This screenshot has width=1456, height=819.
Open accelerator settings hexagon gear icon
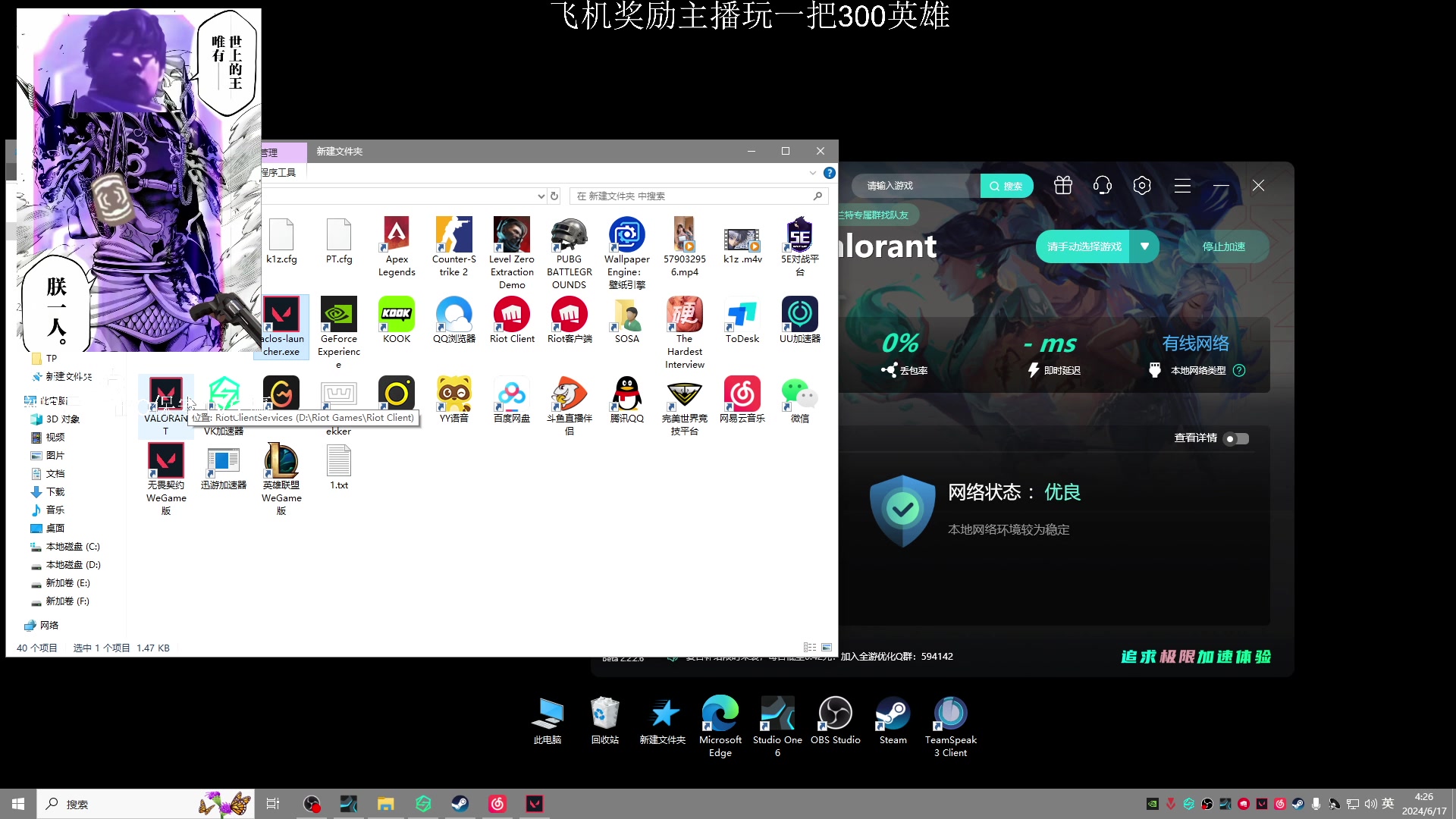[x=1142, y=186]
